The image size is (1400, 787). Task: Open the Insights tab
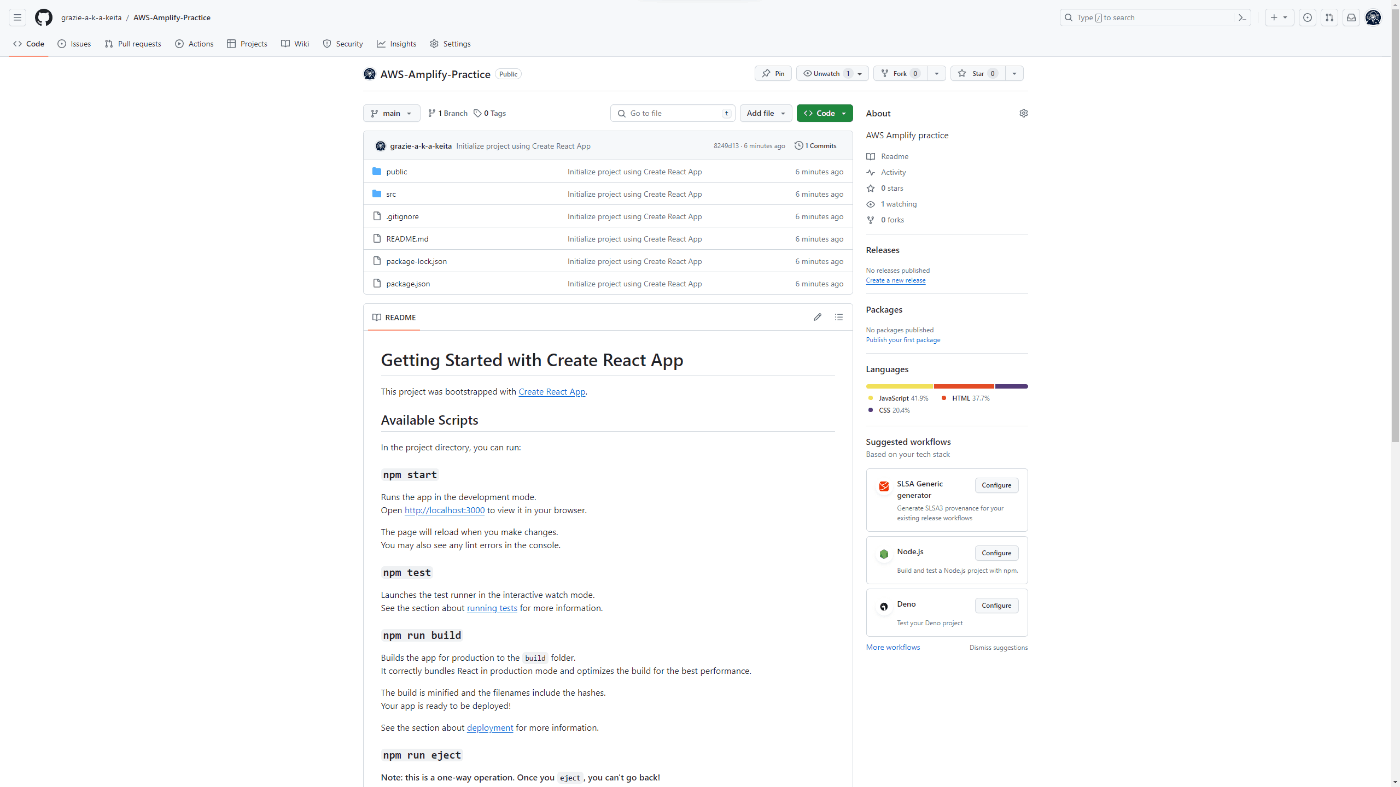pos(397,44)
